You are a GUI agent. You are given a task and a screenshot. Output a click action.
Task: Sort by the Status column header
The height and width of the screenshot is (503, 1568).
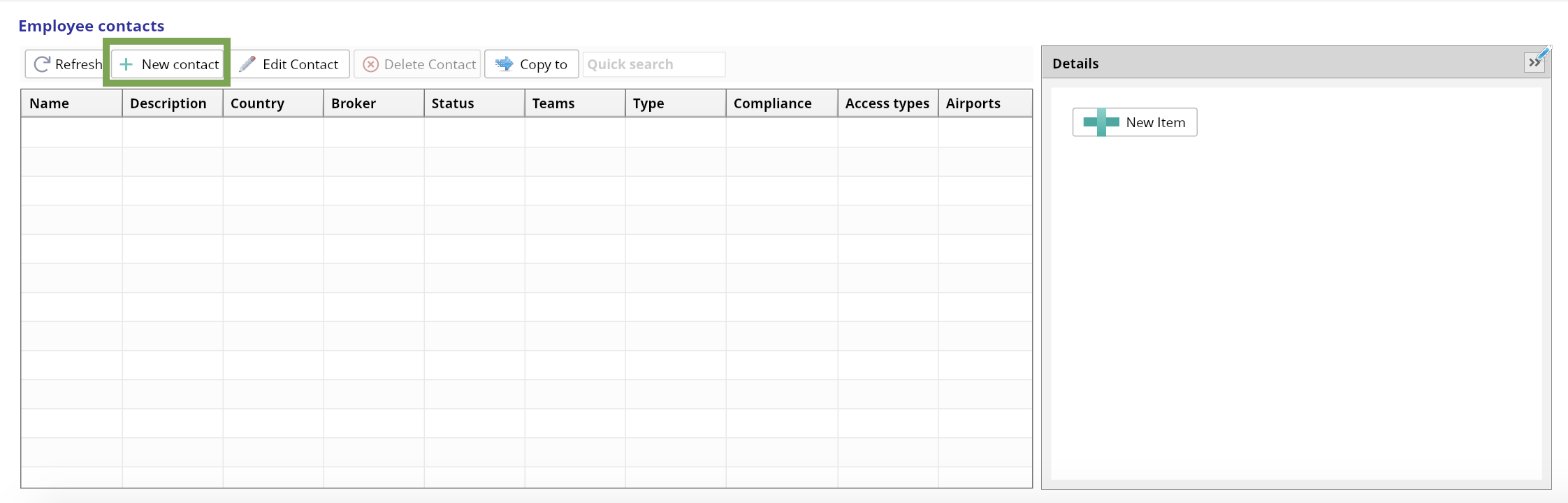[x=453, y=103]
